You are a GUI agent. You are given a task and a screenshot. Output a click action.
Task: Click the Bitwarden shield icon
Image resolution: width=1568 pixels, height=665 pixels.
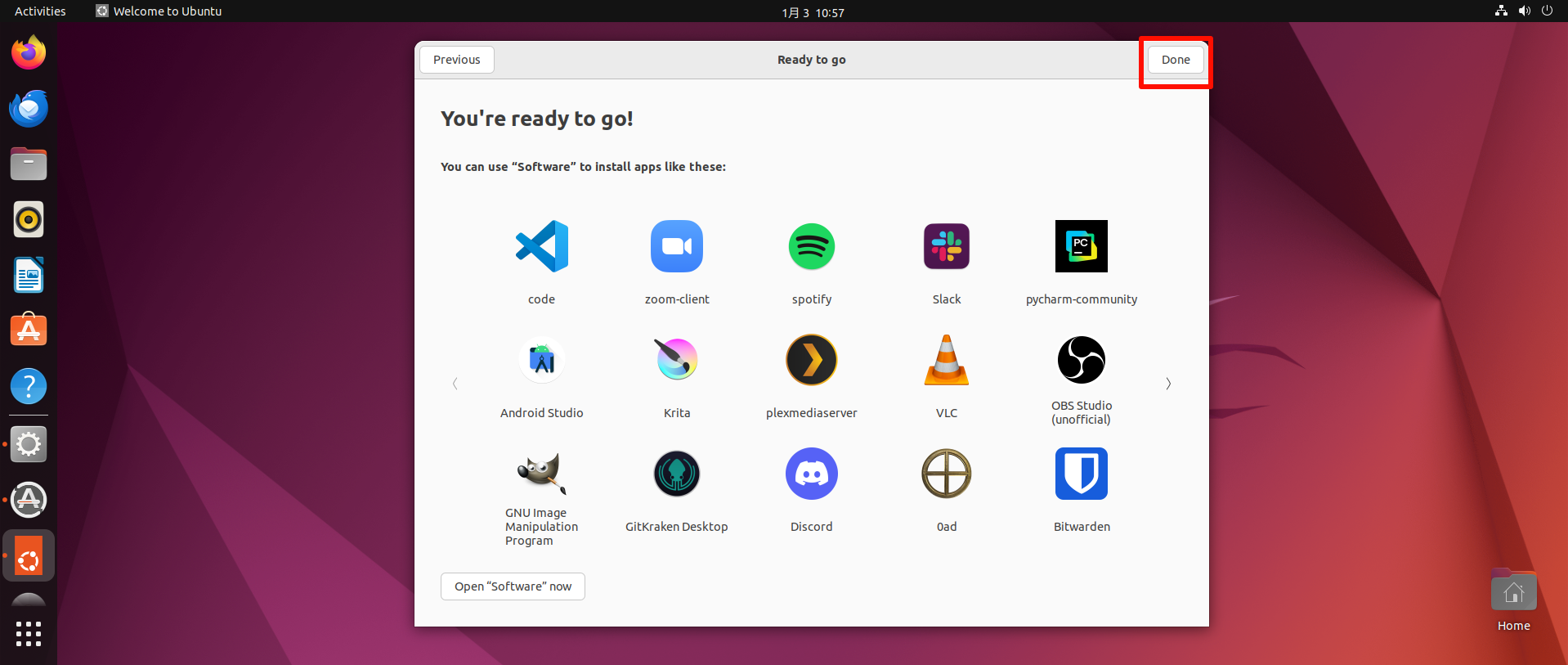pos(1082,474)
